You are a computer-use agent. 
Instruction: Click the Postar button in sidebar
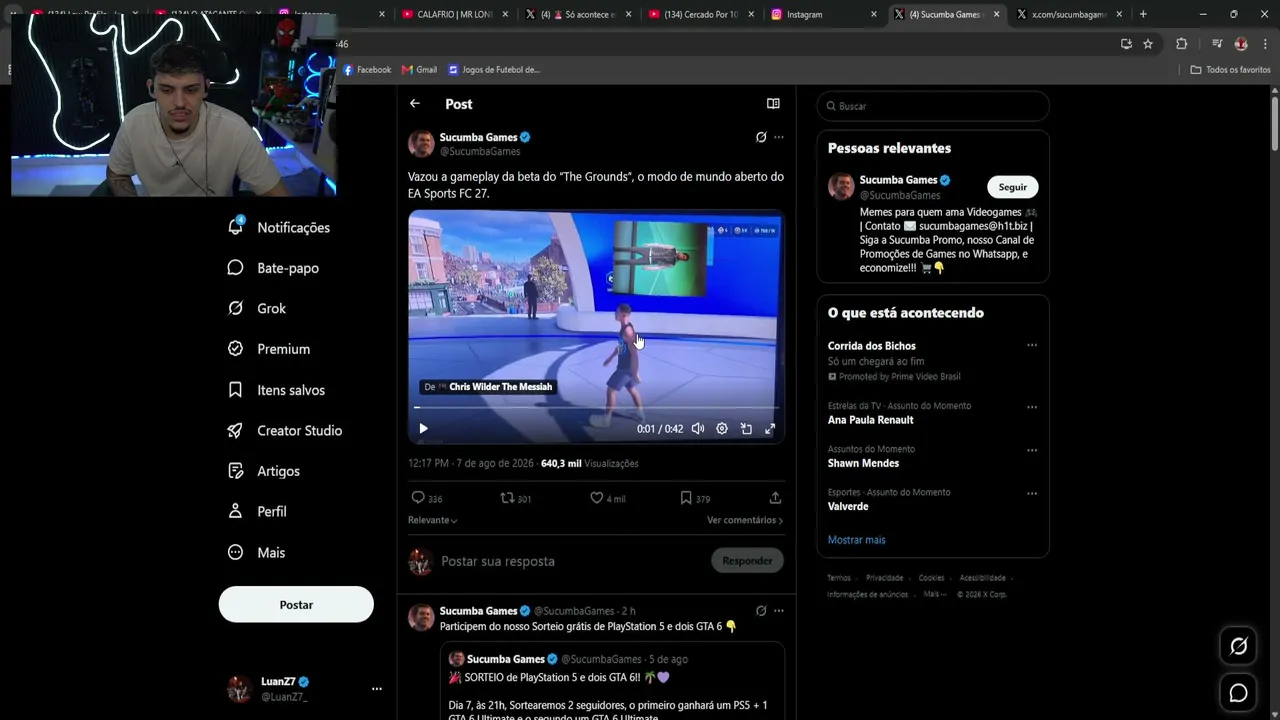(x=296, y=605)
